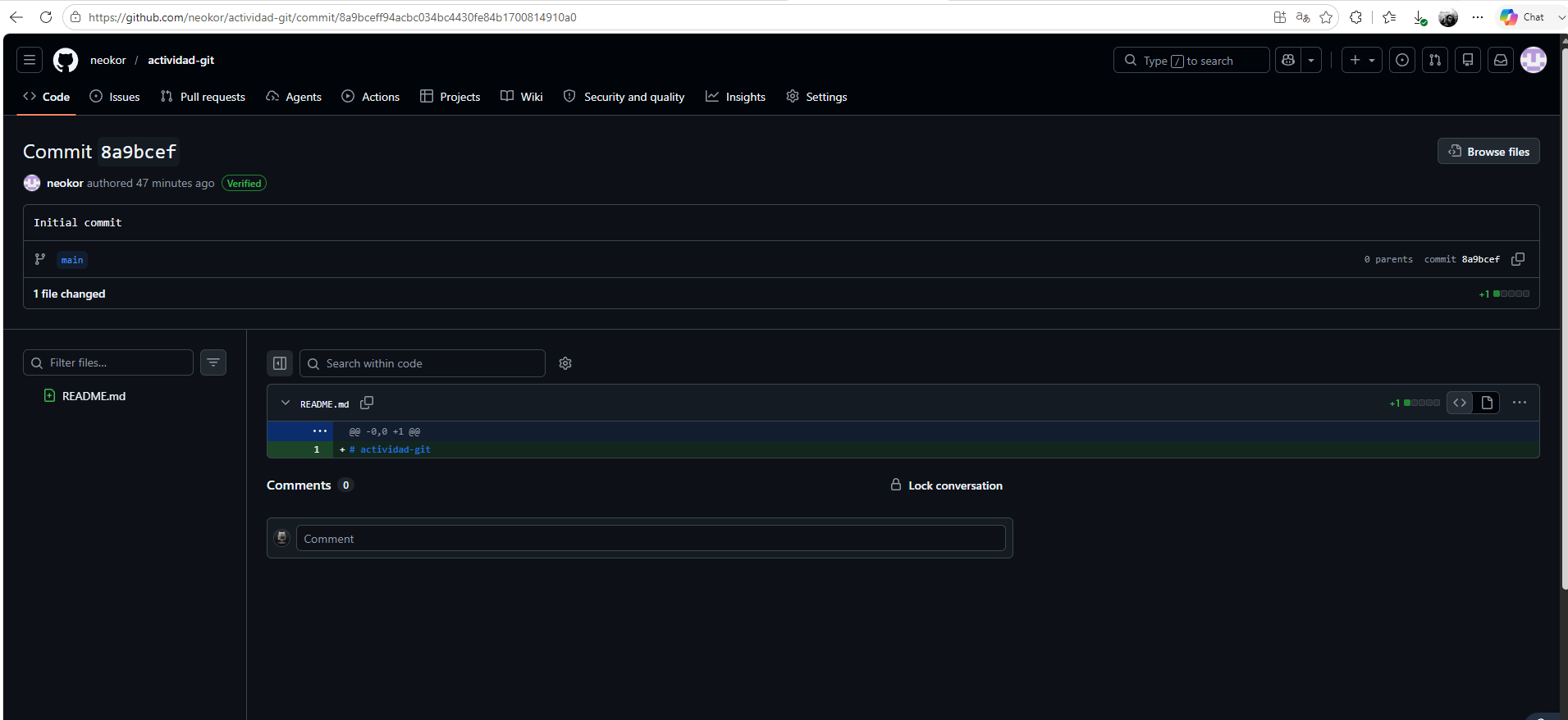Open the browser translate icon

pos(1303,17)
